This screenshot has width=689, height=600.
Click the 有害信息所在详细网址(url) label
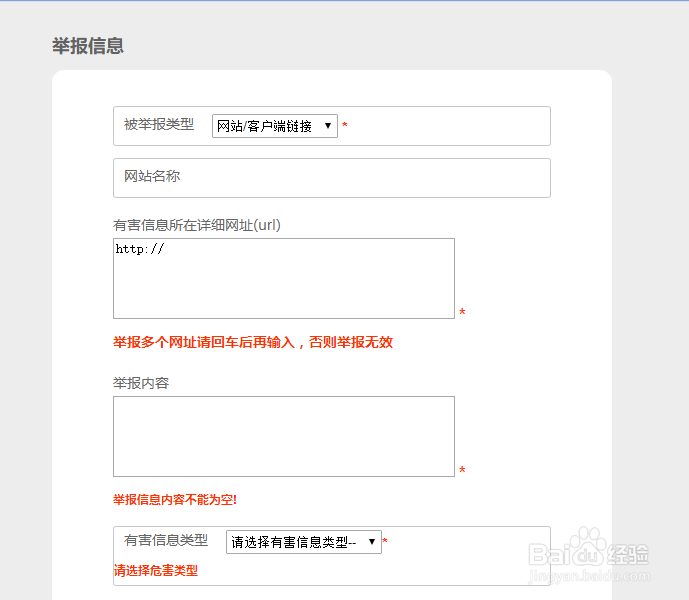[x=196, y=225]
